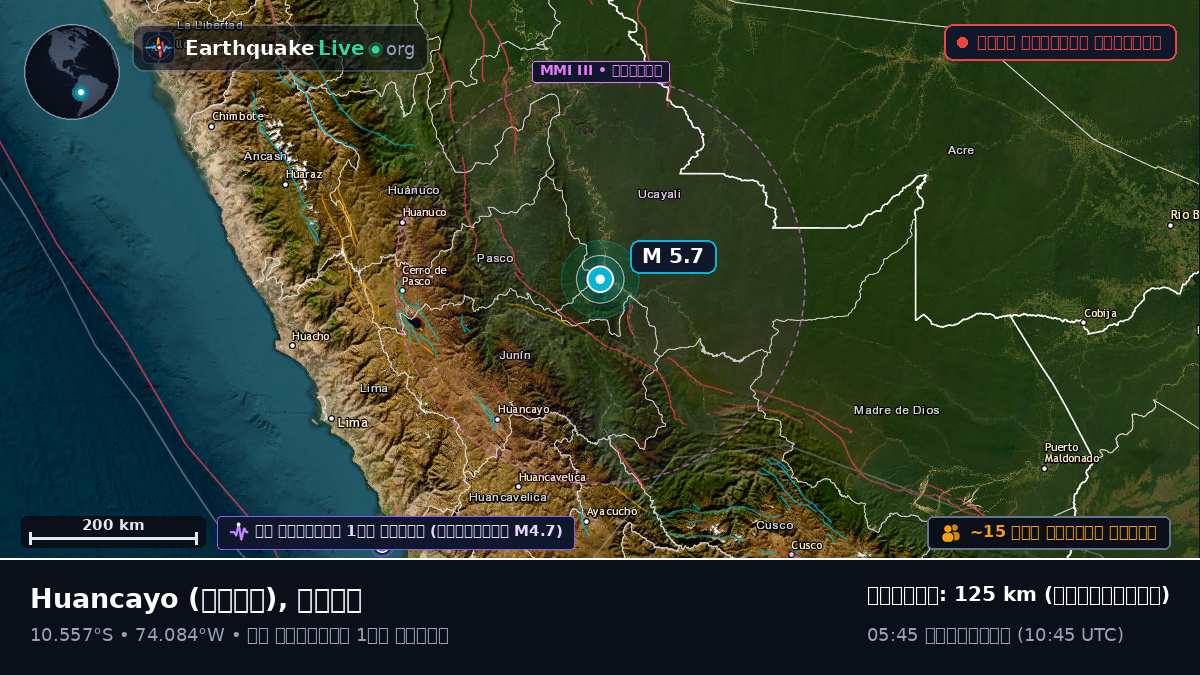1200x675 pixels.
Task: Click the aftershock badge mentioning M4.7
Action: pos(396,532)
